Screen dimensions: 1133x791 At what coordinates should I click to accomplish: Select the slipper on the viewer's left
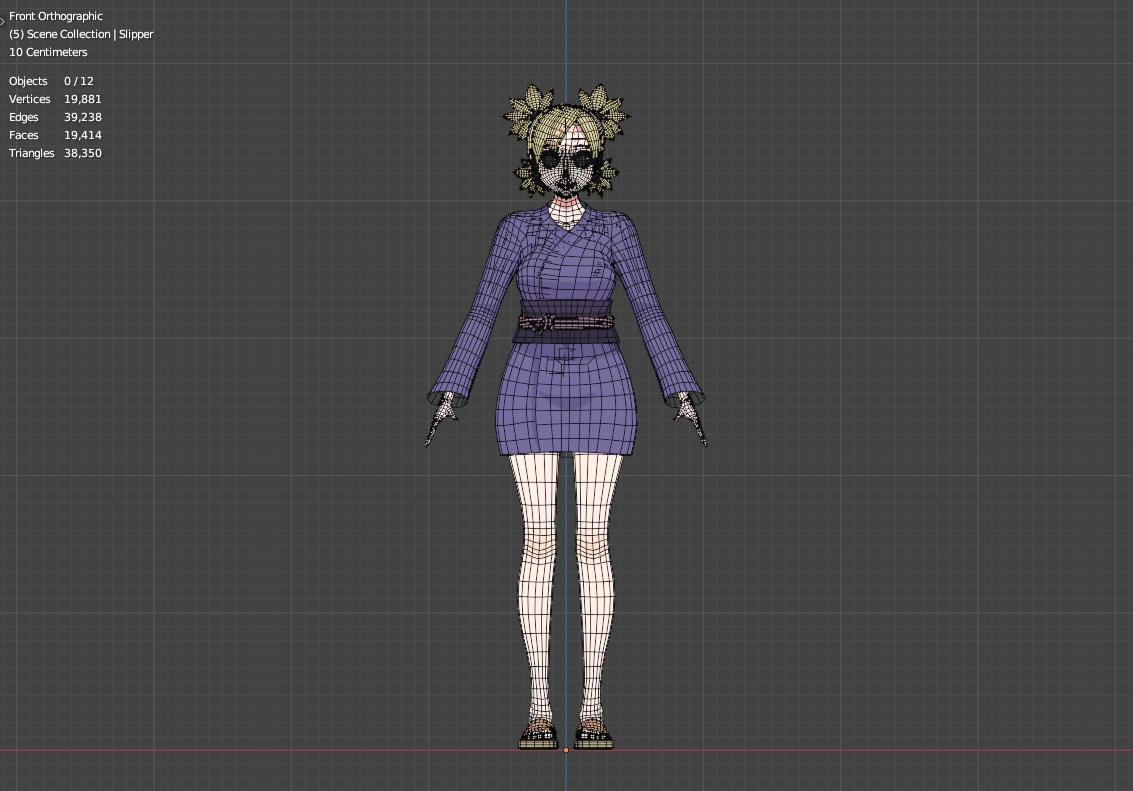(538, 737)
